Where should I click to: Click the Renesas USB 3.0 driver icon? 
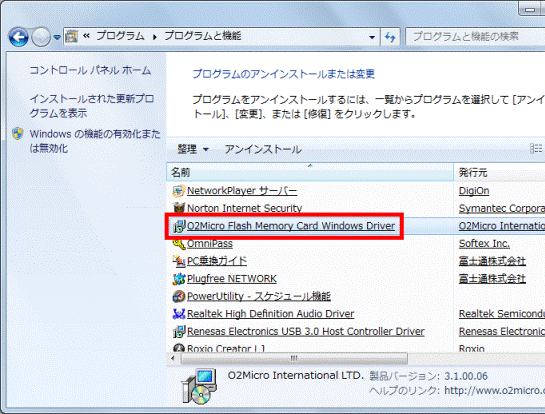tap(179, 332)
